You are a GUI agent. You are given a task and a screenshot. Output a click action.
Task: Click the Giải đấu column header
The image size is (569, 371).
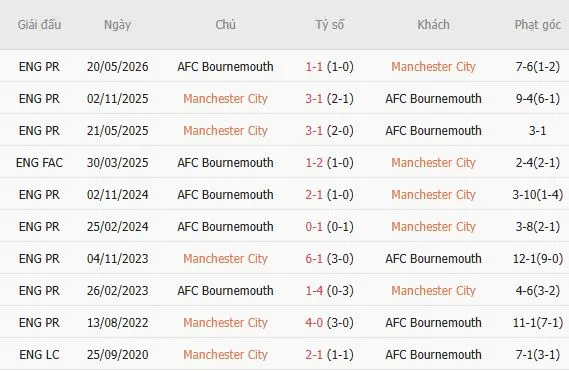tap(39, 25)
